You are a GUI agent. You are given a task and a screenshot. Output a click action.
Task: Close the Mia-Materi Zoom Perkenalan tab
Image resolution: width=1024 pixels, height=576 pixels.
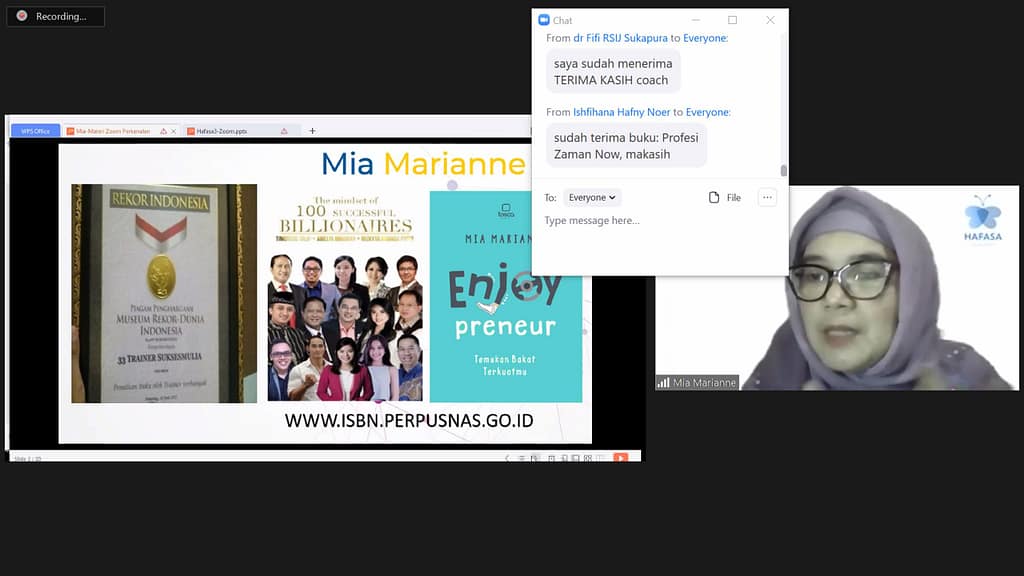tap(174, 131)
